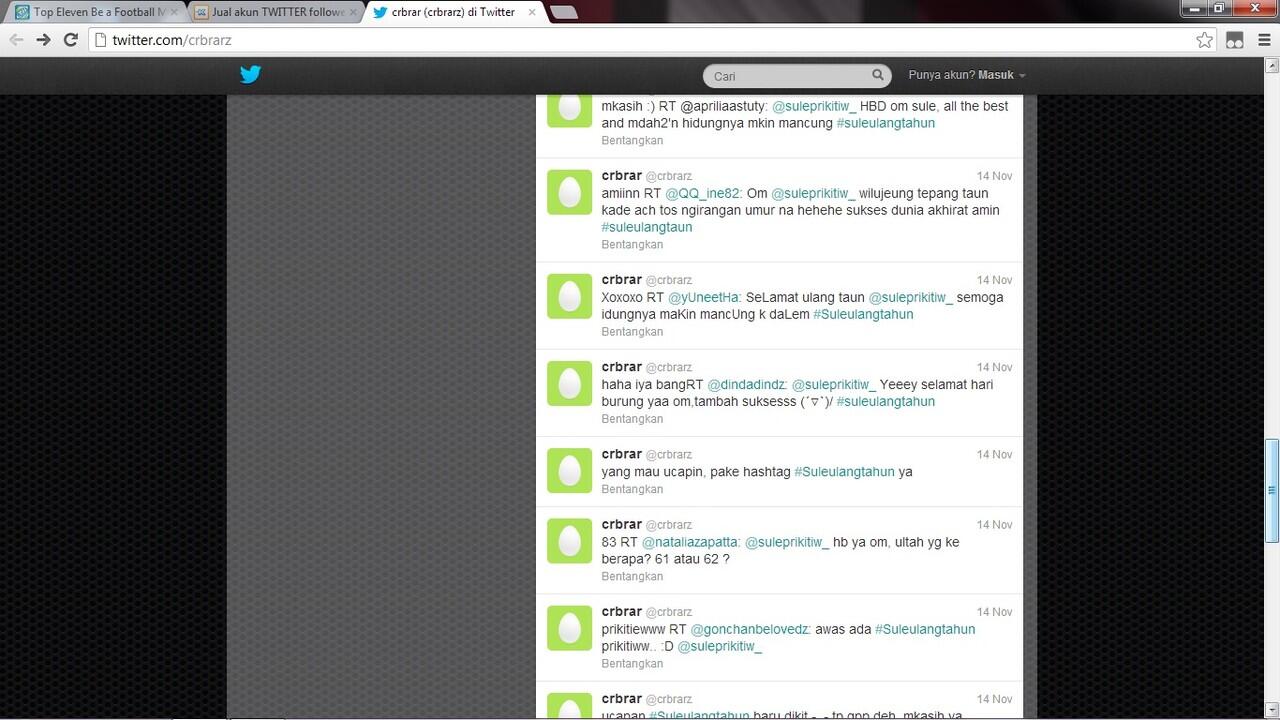Click crbrar name on the Xoxoxo RT tweet
The image size is (1280, 720).
[x=621, y=279]
